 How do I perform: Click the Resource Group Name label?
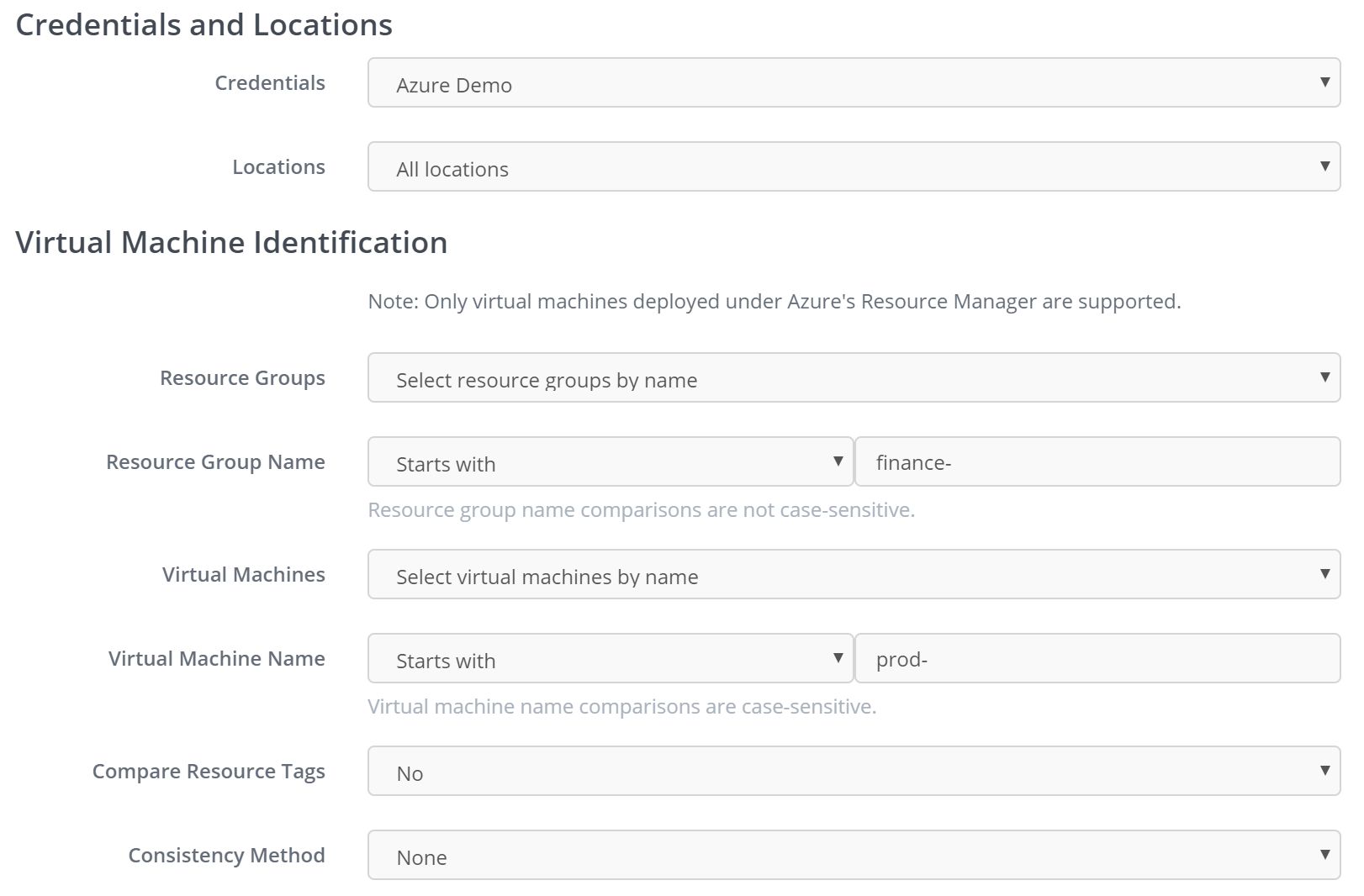[215, 462]
